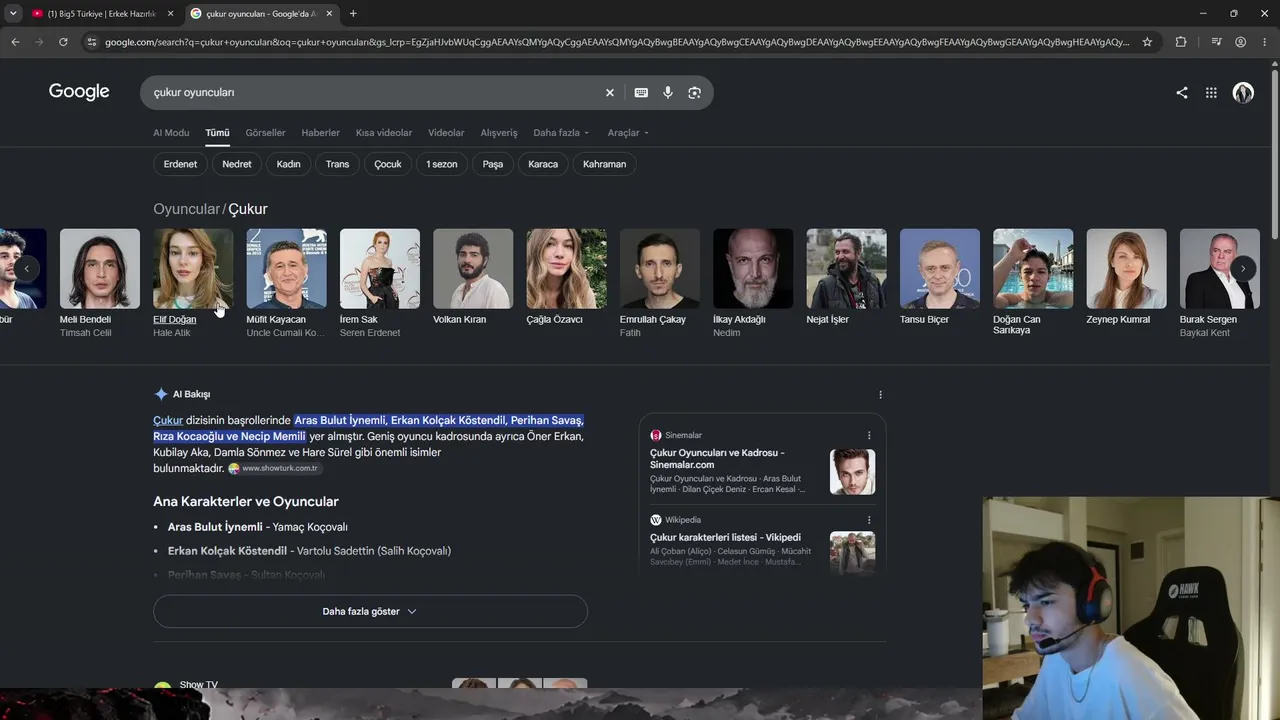Apply the Çocuk filter chip
This screenshot has height=720, width=1280.
(388, 164)
